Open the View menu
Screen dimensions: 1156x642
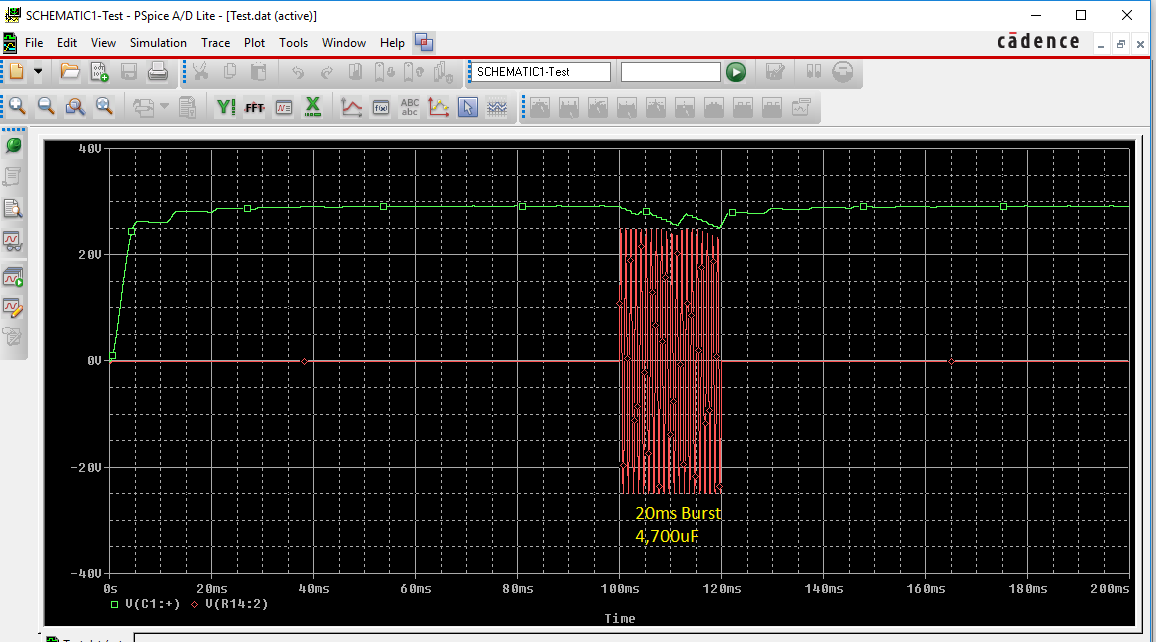[x=103, y=43]
